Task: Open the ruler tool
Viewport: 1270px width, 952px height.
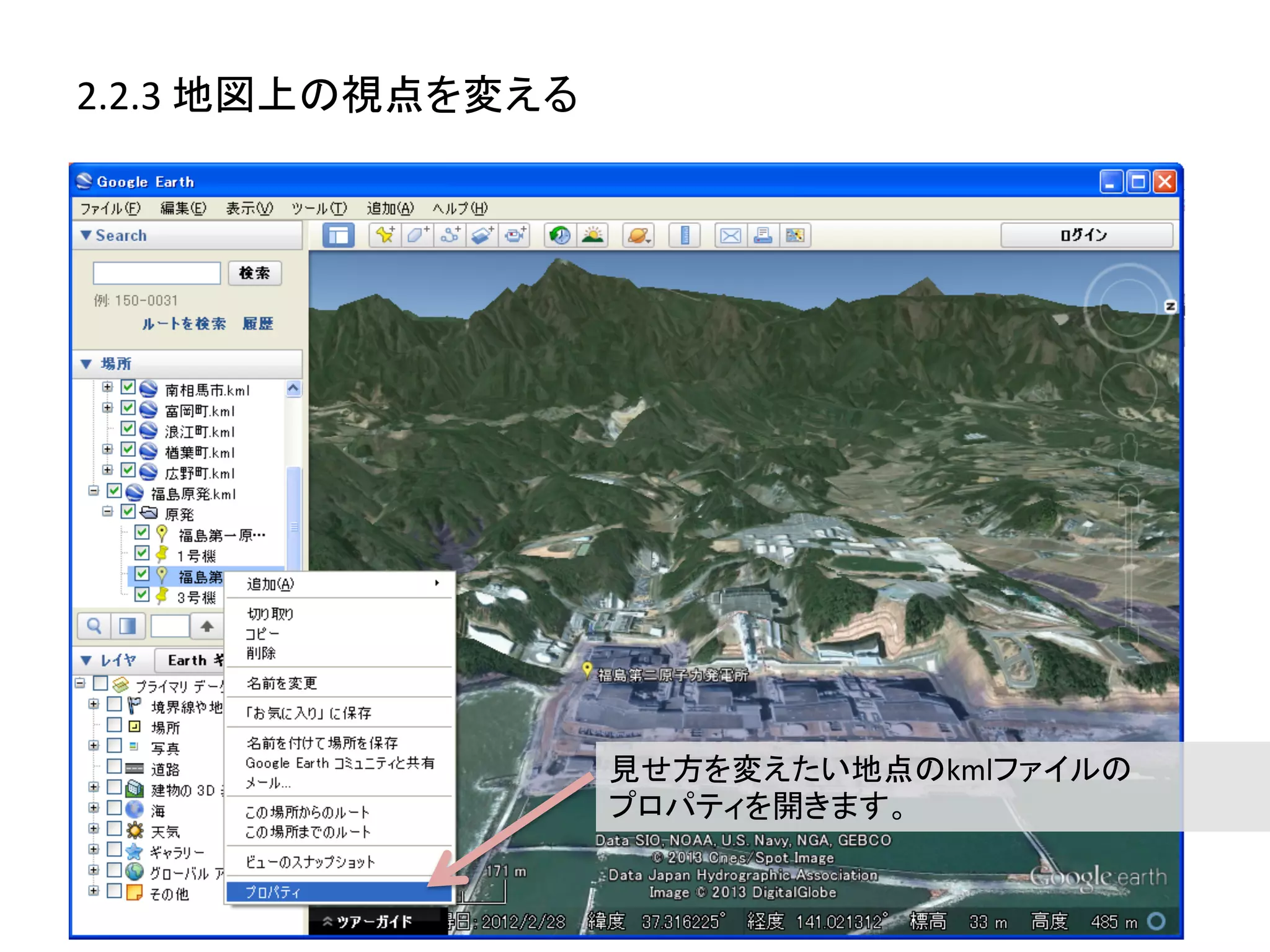Action: [685, 236]
